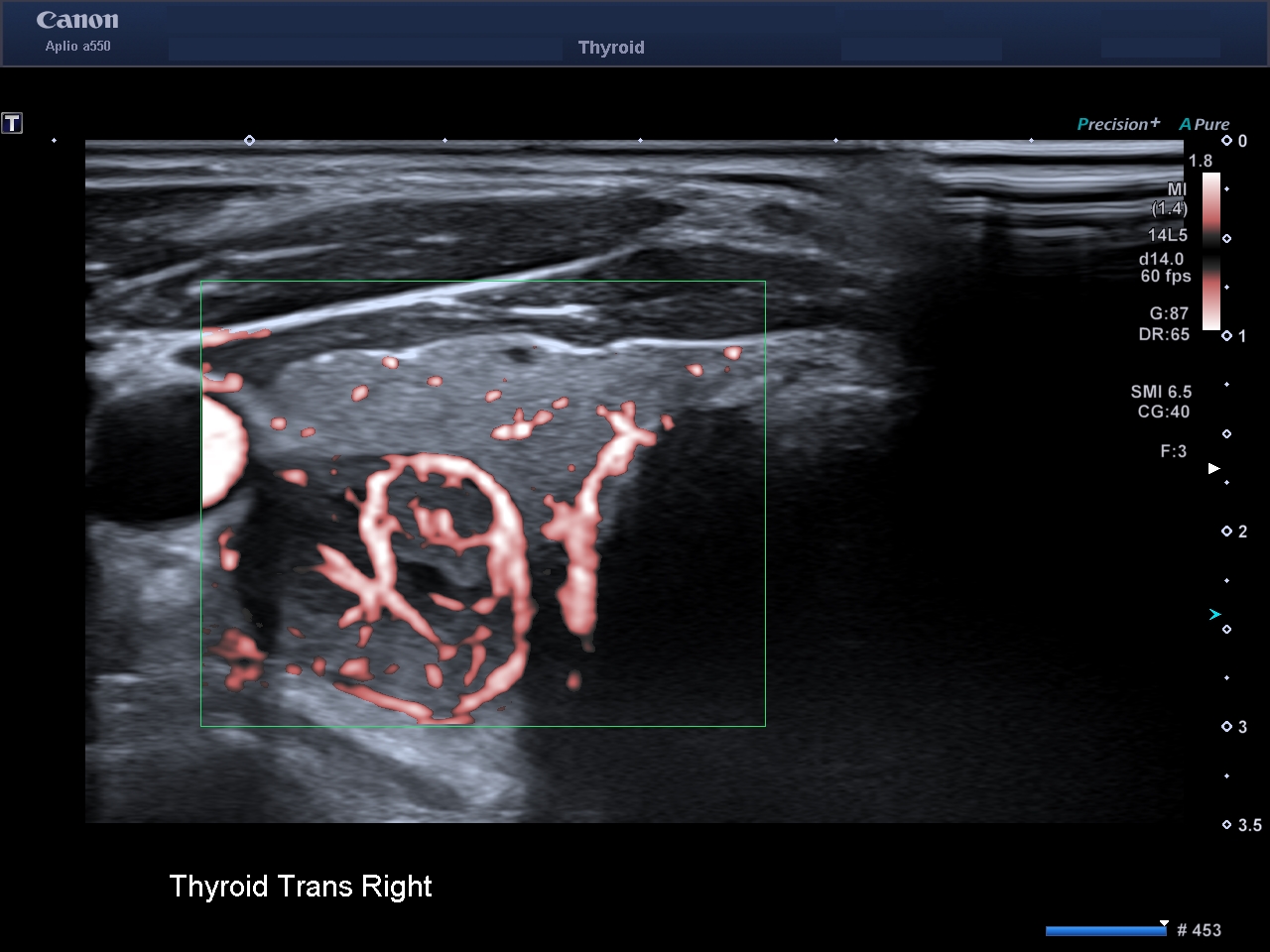Select the cyan focal depth arrow

(x=1214, y=615)
